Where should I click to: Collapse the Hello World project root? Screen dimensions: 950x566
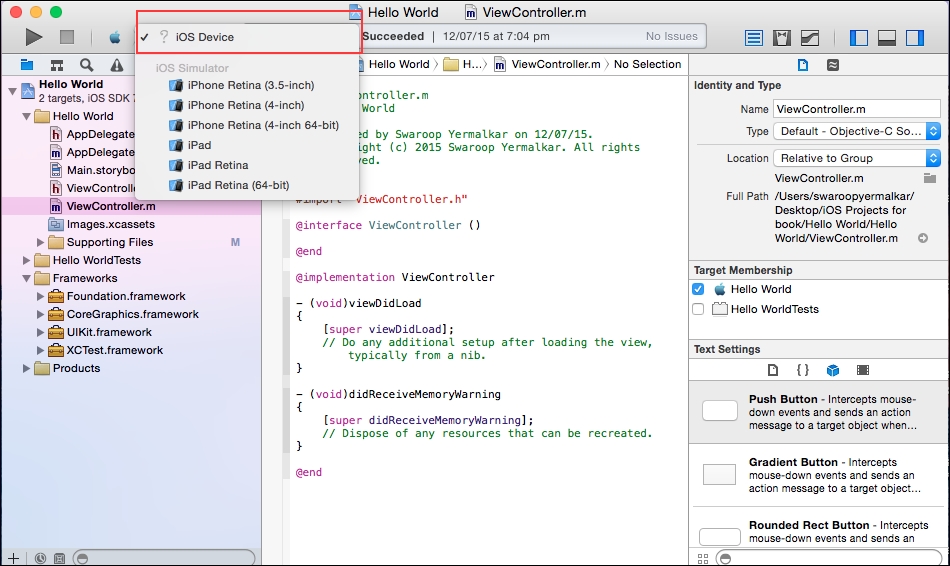[x=12, y=92]
